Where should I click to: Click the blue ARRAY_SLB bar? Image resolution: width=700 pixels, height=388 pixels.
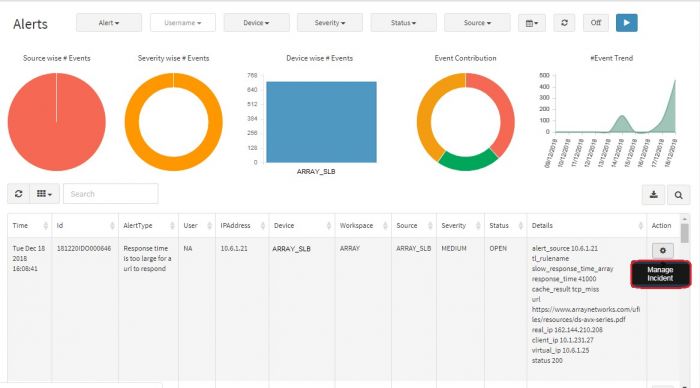[321, 122]
